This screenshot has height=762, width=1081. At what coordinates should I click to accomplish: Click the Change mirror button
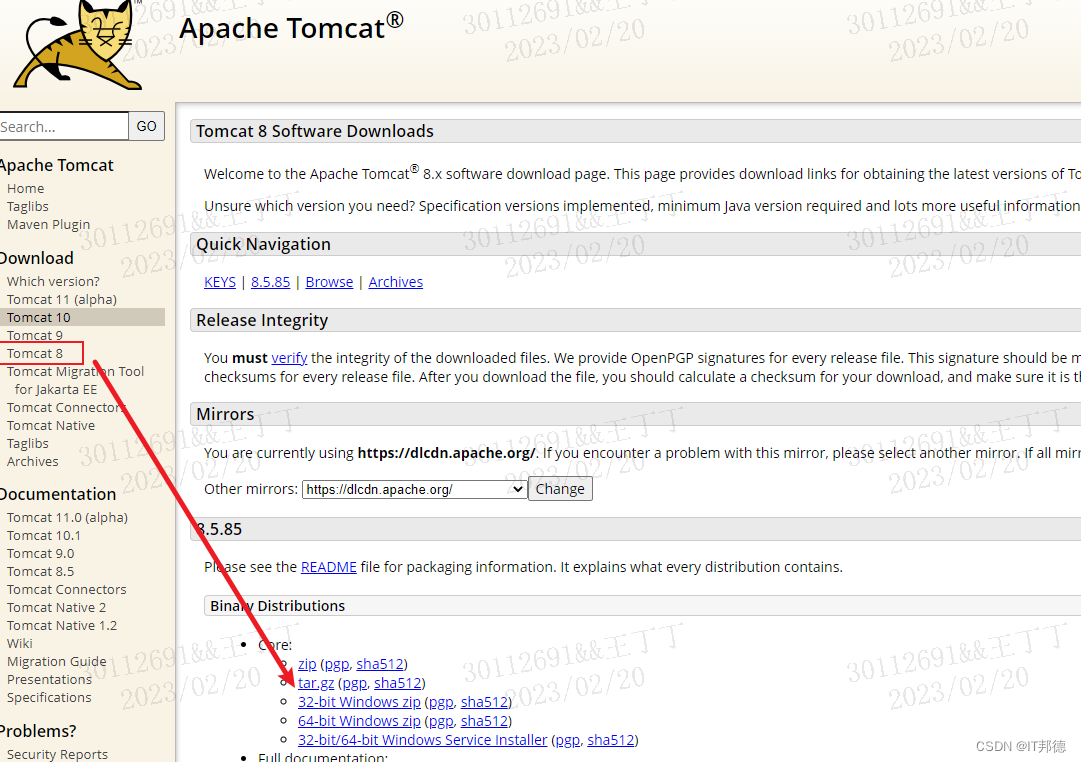560,489
